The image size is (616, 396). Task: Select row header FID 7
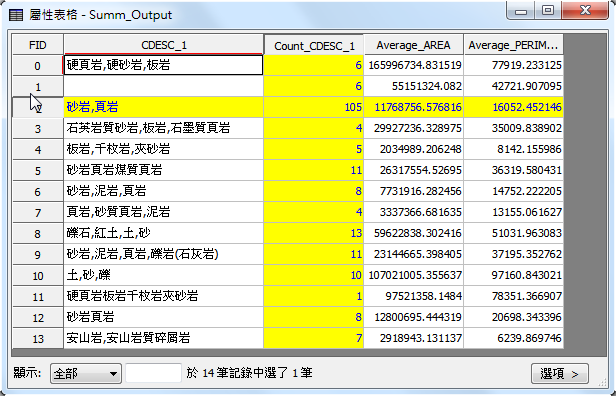click(38, 213)
